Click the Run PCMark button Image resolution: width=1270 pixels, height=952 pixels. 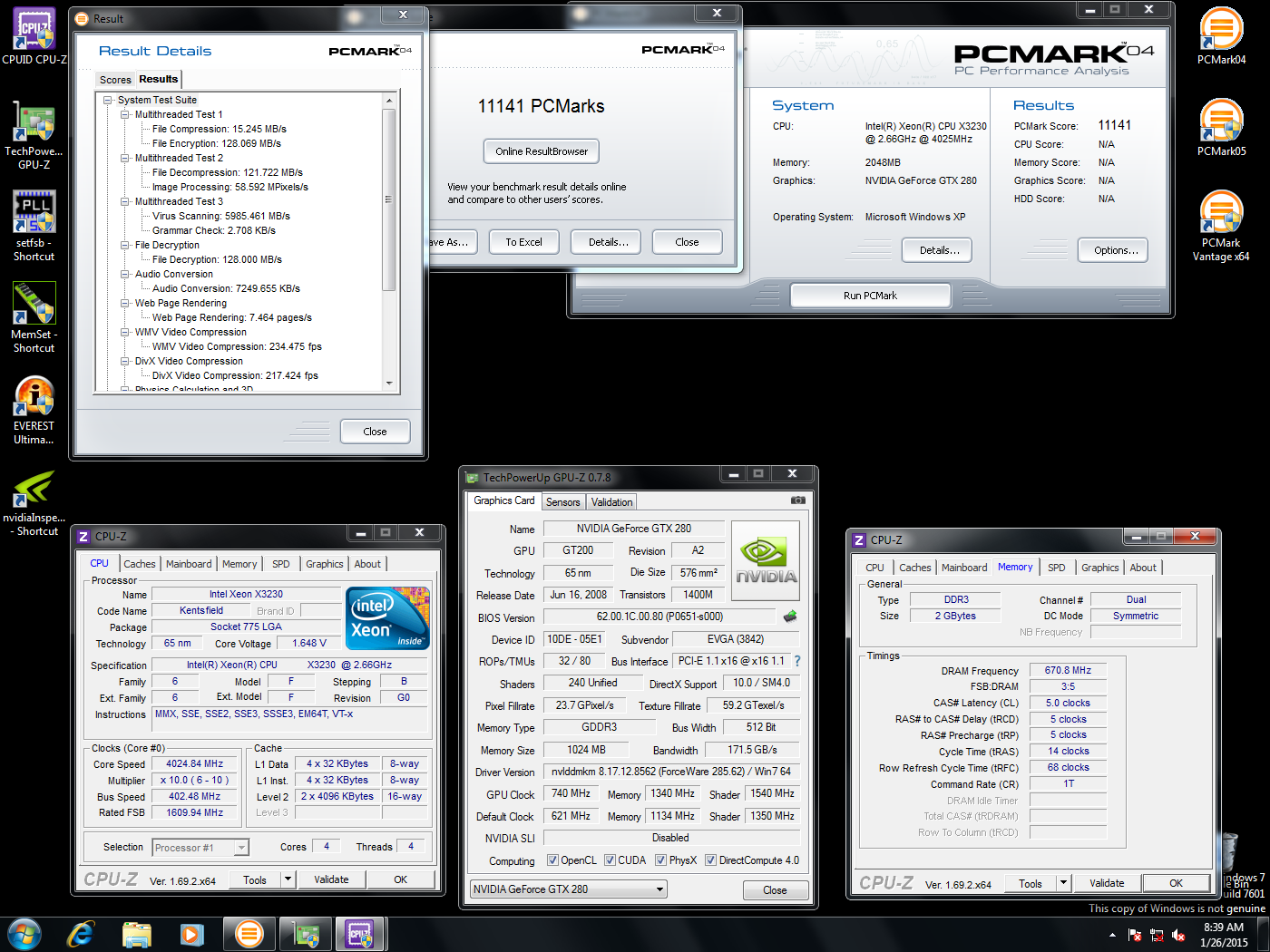coord(871,296)
